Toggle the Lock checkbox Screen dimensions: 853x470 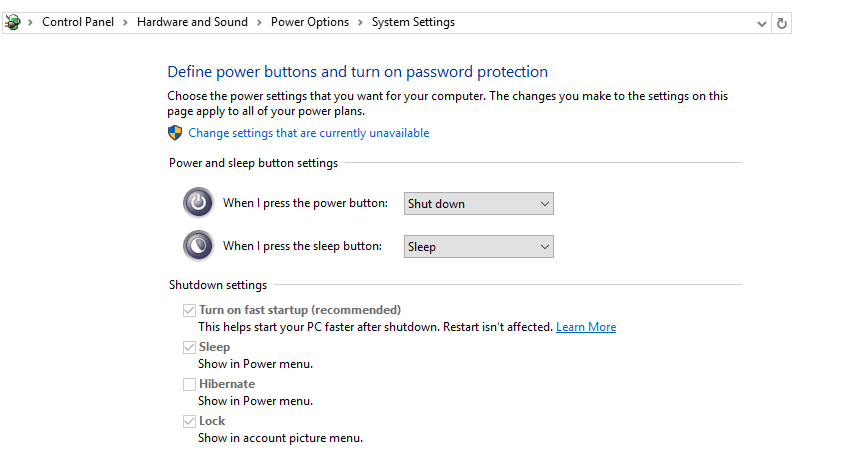(189, 421)
